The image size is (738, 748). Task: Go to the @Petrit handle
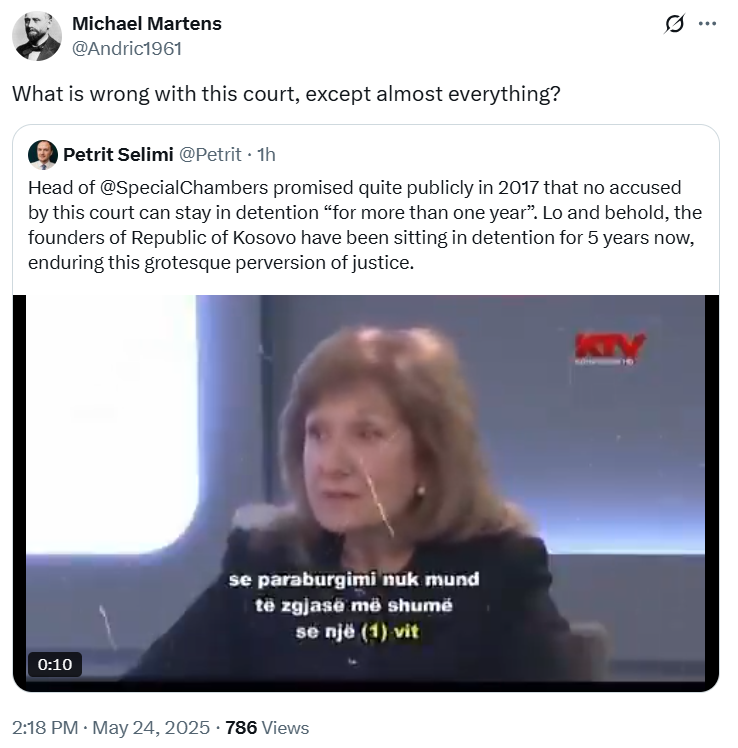click(x=210, y=154)
